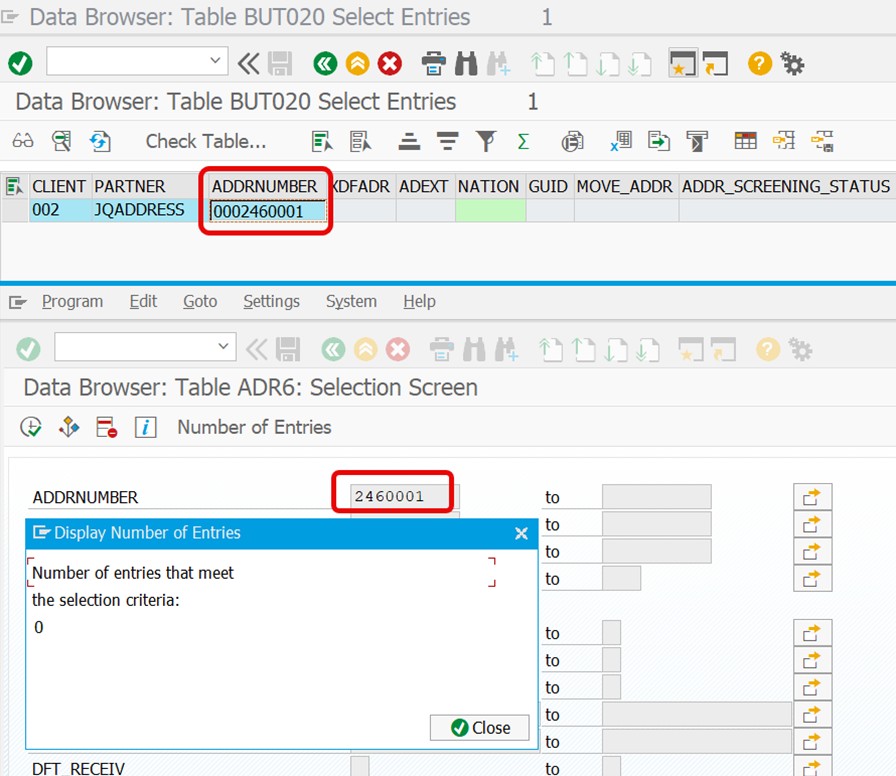Click Multiple Selection arrow for ADDRNUMBER row

[x=812, y=497]
